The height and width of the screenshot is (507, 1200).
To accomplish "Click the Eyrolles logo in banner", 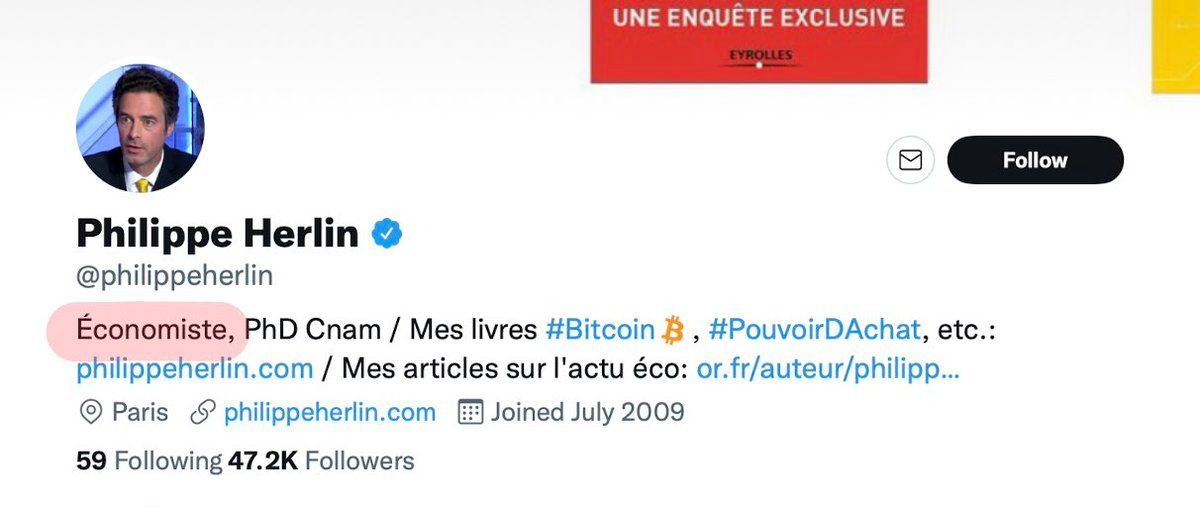I will click(x=760, y=59).
